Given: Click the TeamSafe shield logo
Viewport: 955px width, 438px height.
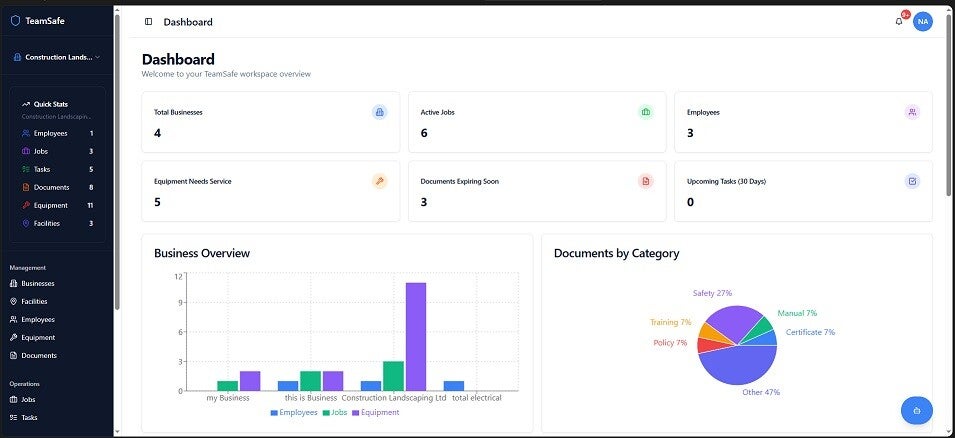Looking at the screenshot, I should (x=15, y=20).
